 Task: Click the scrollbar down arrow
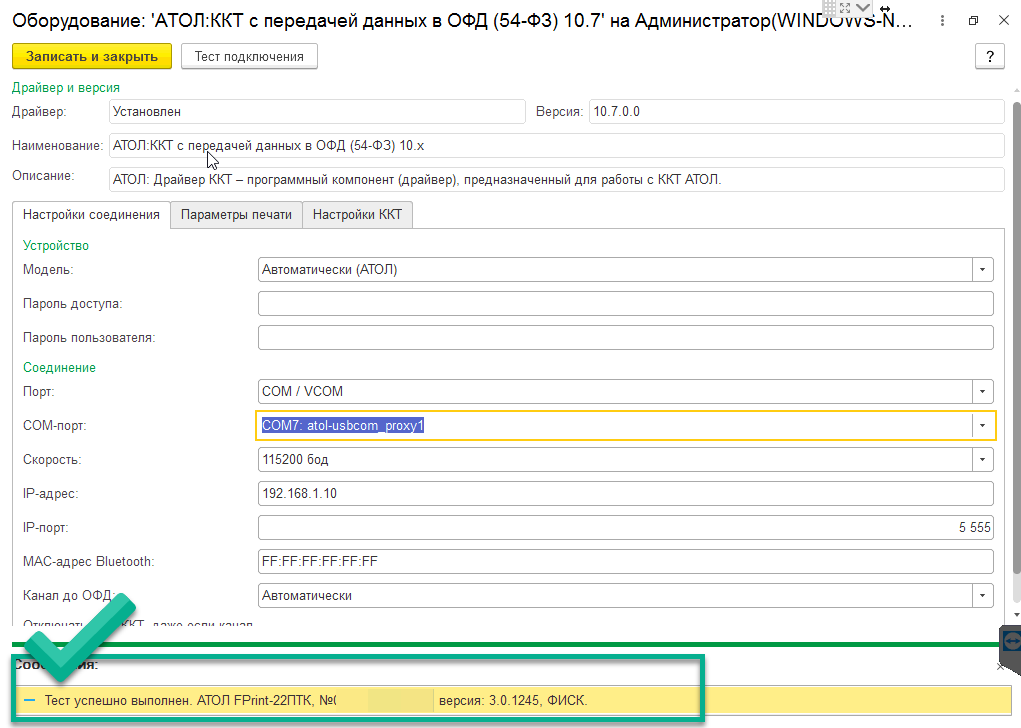pos(1016,615)
